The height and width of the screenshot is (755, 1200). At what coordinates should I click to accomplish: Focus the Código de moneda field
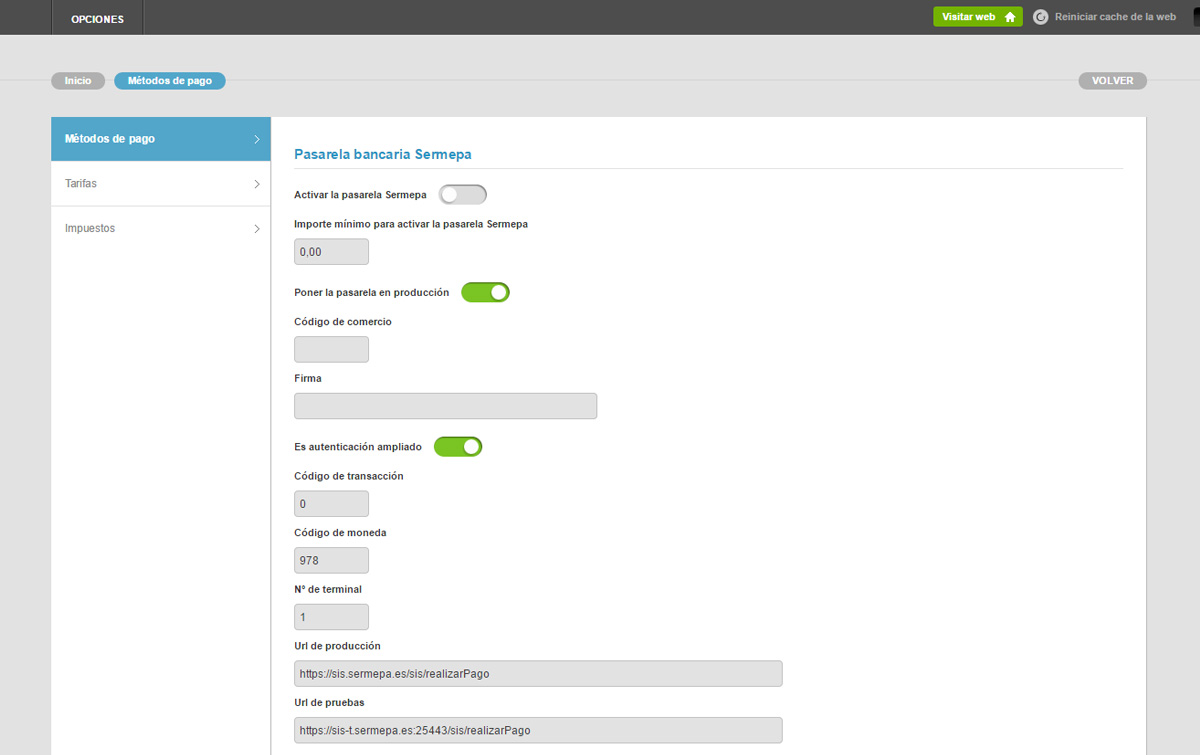(331, 560)
